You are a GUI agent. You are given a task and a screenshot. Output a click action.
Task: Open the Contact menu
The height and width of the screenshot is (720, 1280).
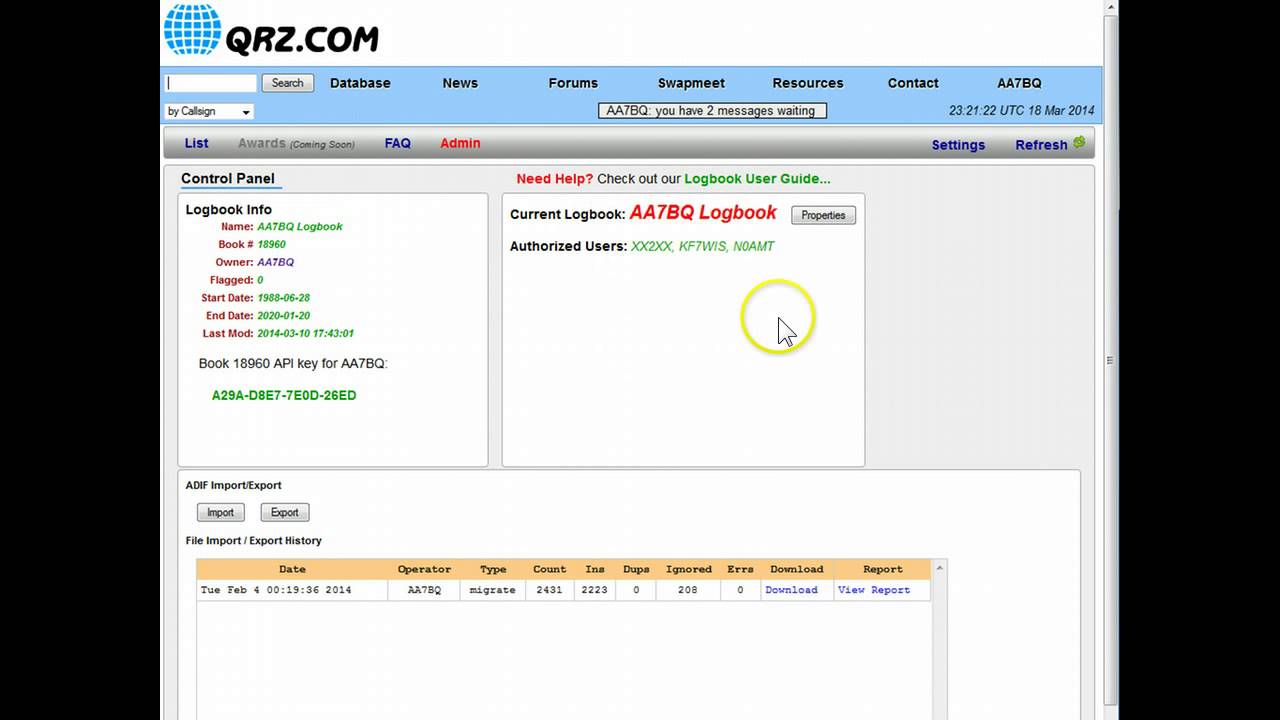[x=913, y=83]
